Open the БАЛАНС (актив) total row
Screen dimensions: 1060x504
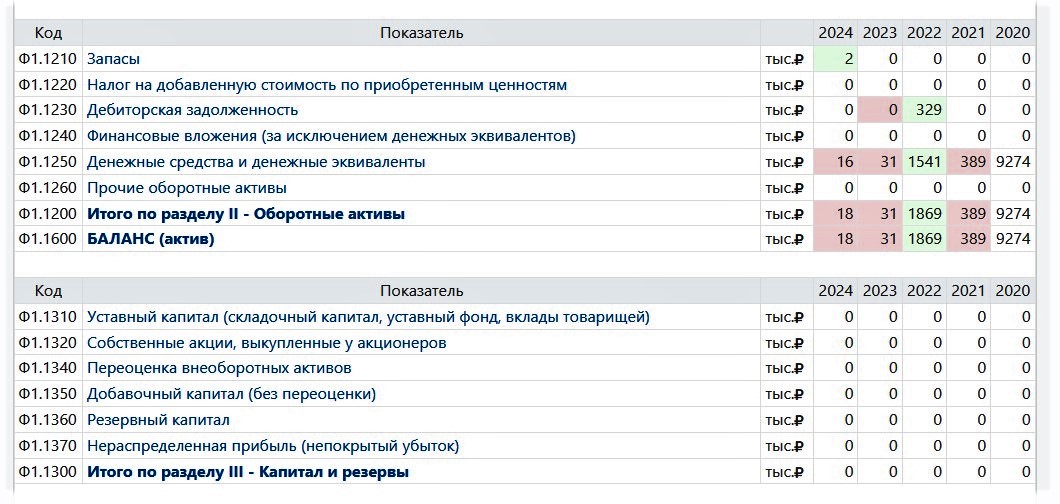coord(151,239)
